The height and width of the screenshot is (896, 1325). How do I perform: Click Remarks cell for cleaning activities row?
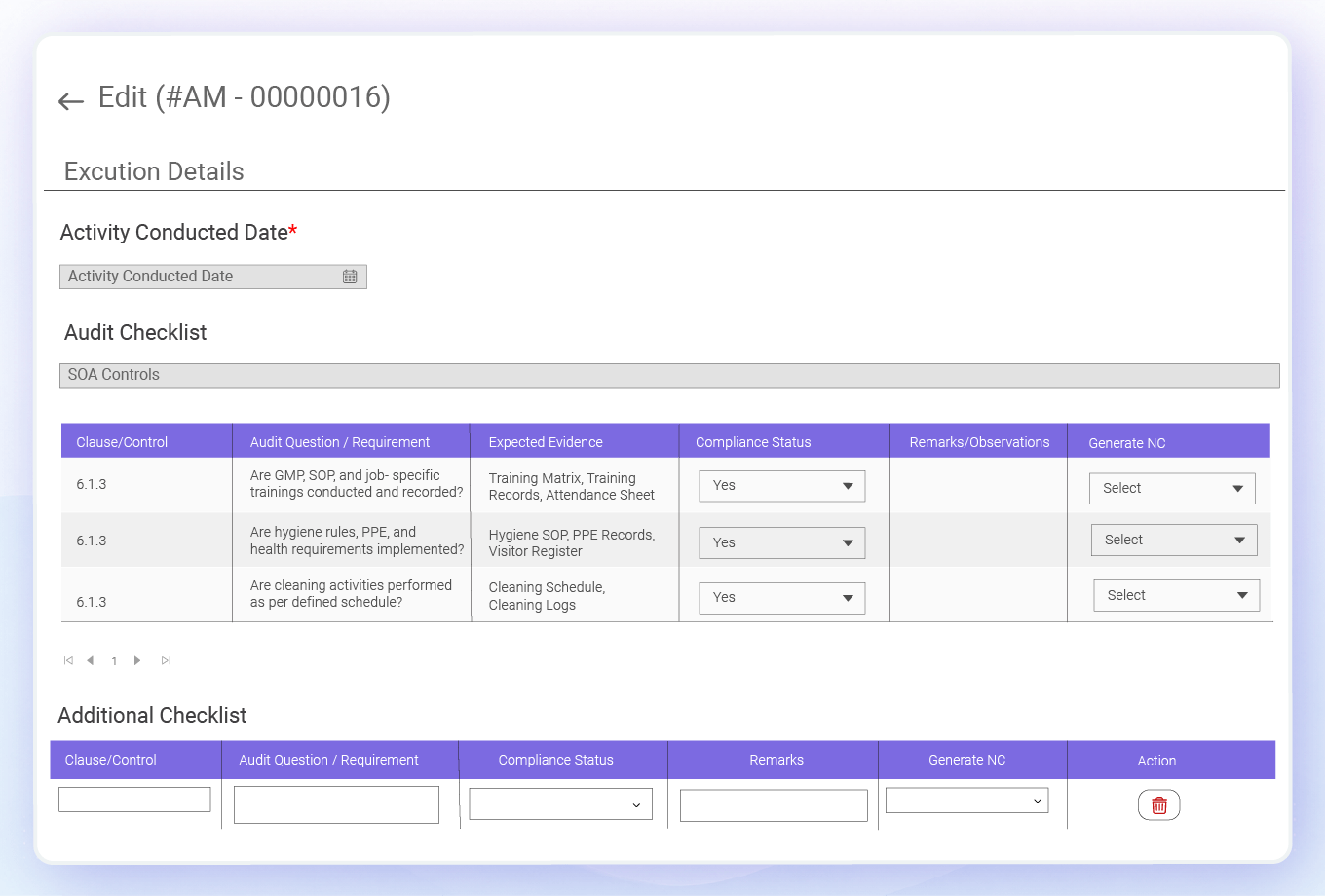tap(978, 594)
